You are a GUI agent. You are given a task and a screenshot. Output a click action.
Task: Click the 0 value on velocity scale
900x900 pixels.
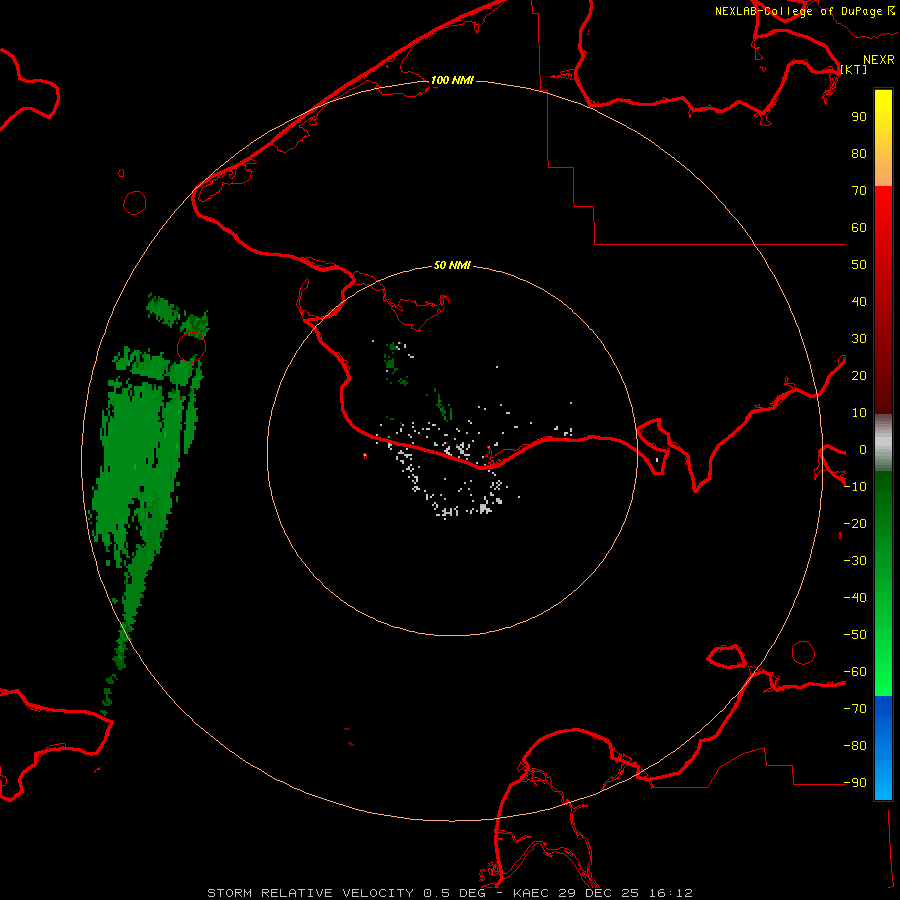tap(863, 449)
